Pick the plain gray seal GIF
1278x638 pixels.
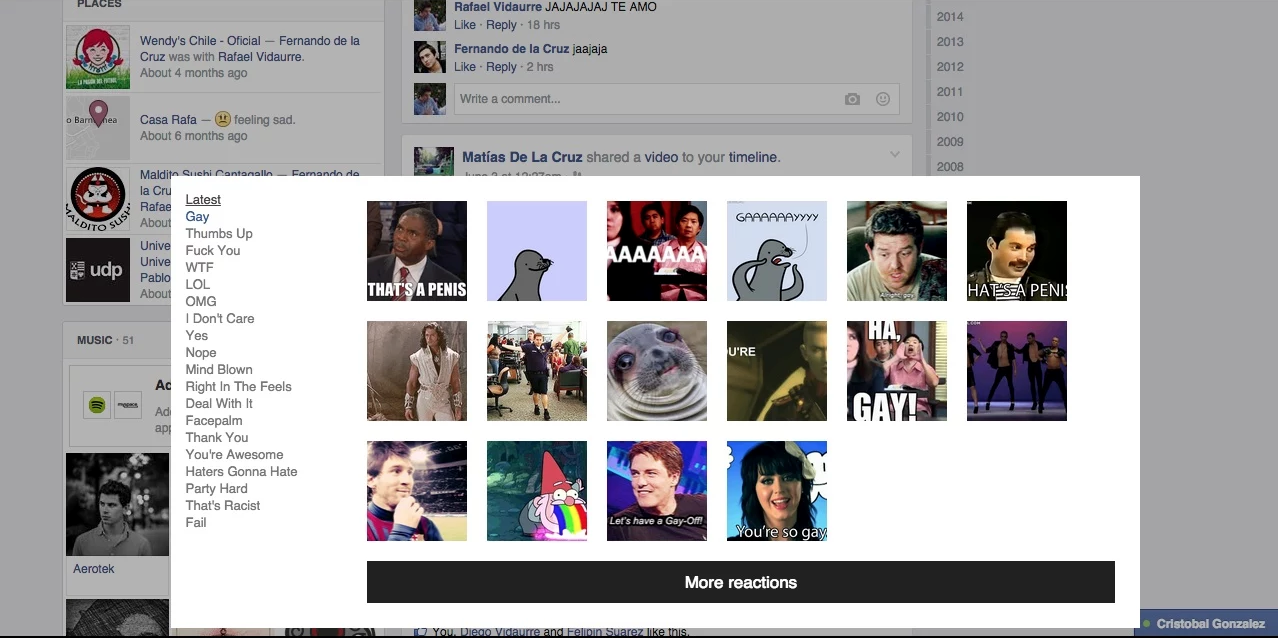click(537, 251)
